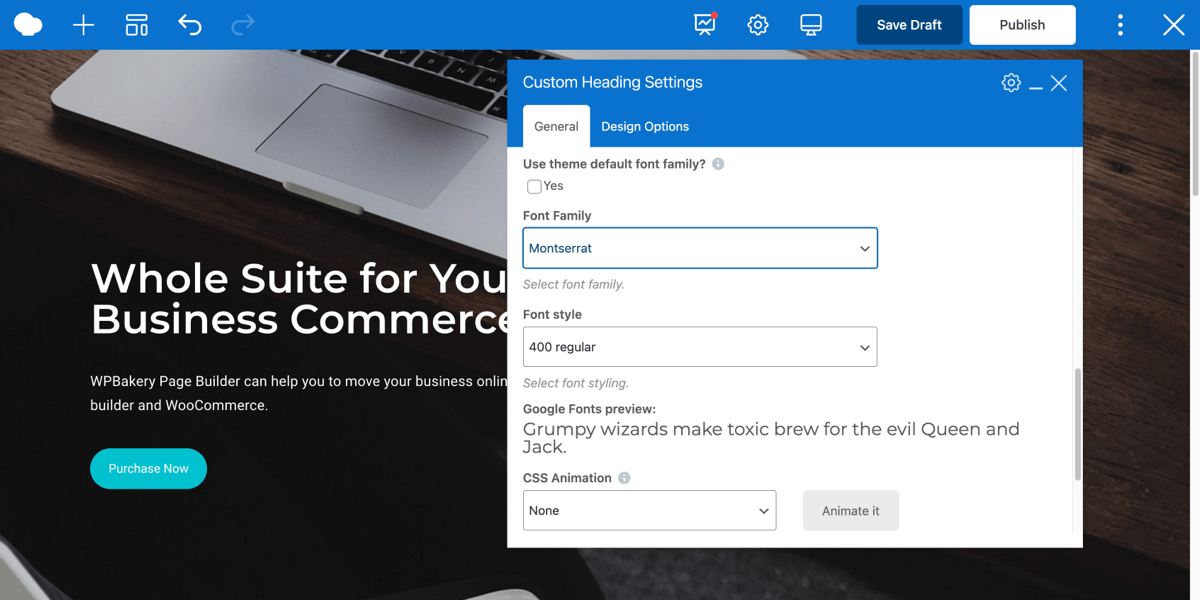
Task: Show info for theme default font family
Action: pos(718,164)
